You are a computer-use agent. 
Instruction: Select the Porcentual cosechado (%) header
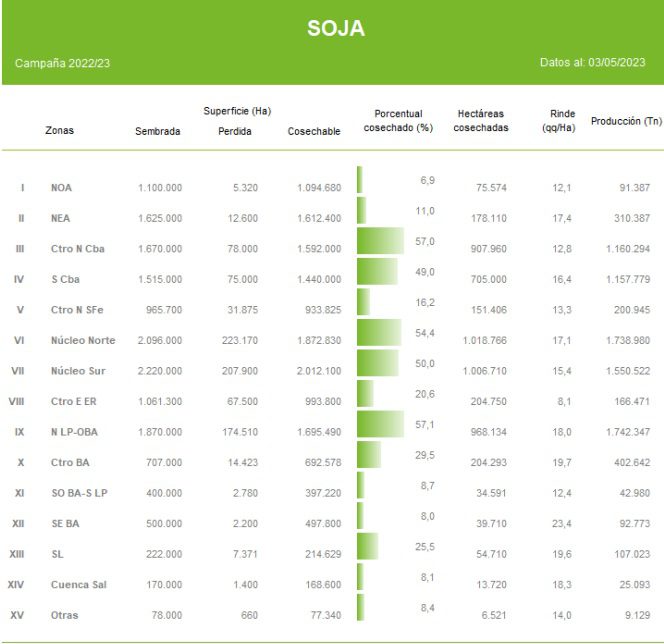point(398,121)
